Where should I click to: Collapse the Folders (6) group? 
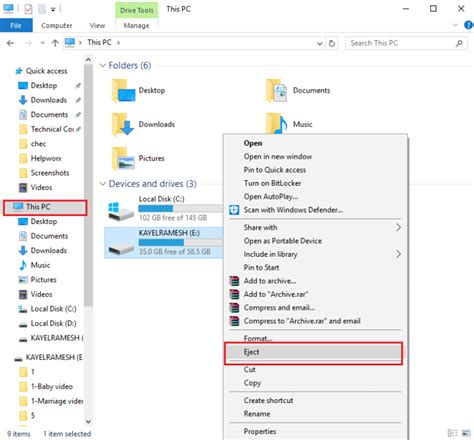(103, 65)
